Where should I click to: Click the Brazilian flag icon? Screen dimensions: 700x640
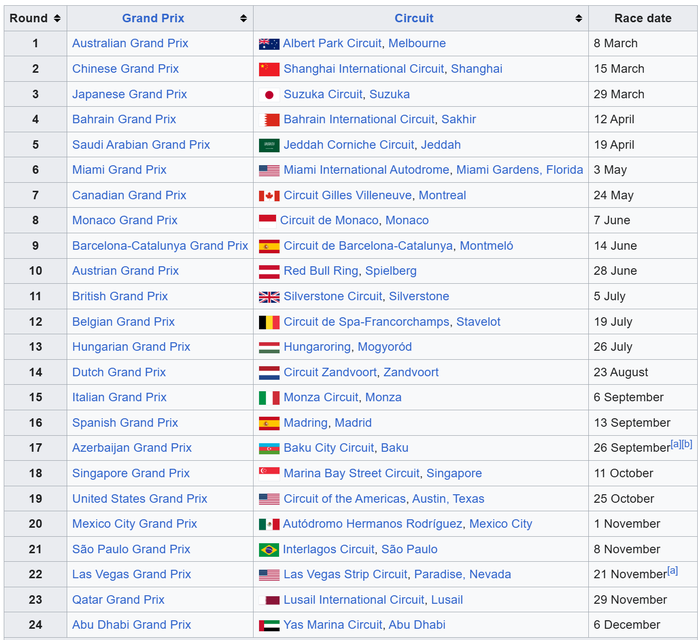(x=269, y=549)
